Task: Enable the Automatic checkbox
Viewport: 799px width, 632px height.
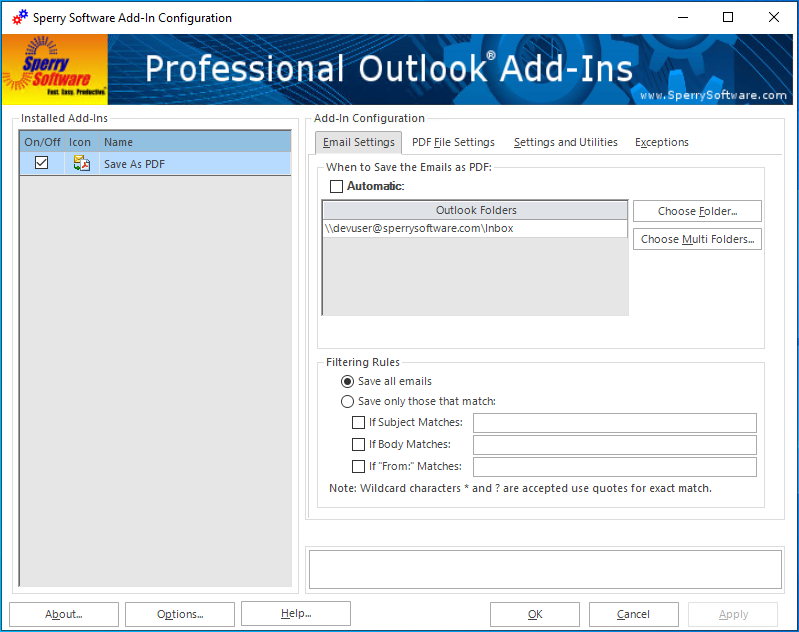Action: pos(336,187)
